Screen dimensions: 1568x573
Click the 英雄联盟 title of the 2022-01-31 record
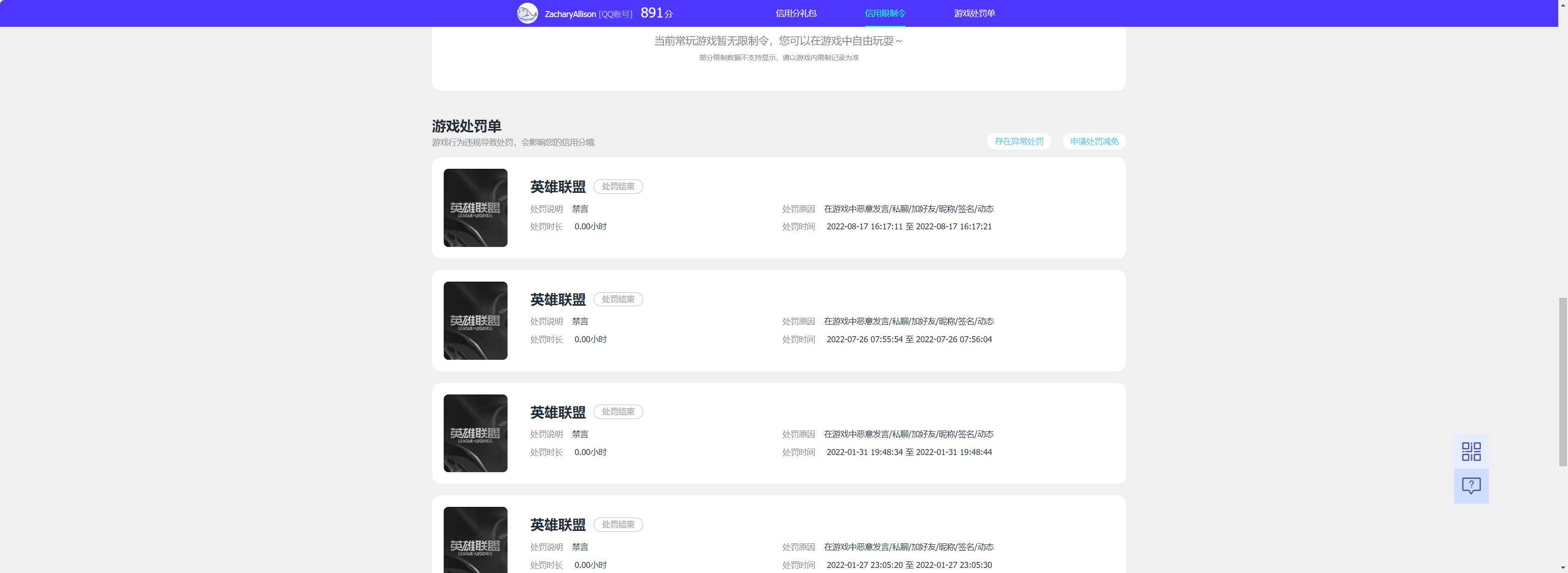click(x=558, y=413)
